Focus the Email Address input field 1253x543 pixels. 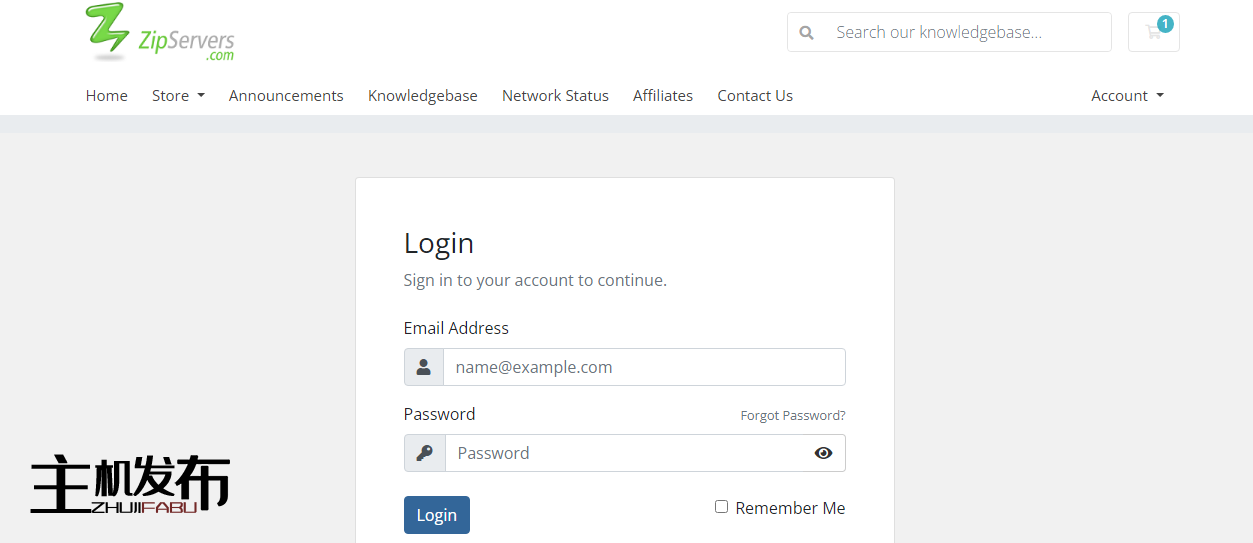644,367
